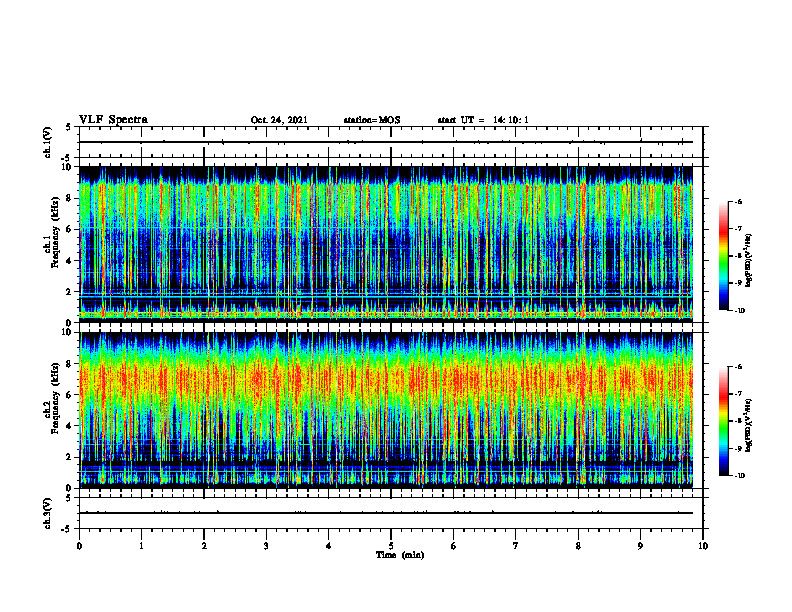Select the date text "Oct. 24, 2021"
This screenshot has height=612, width=792.
click(x=279, y=120)
